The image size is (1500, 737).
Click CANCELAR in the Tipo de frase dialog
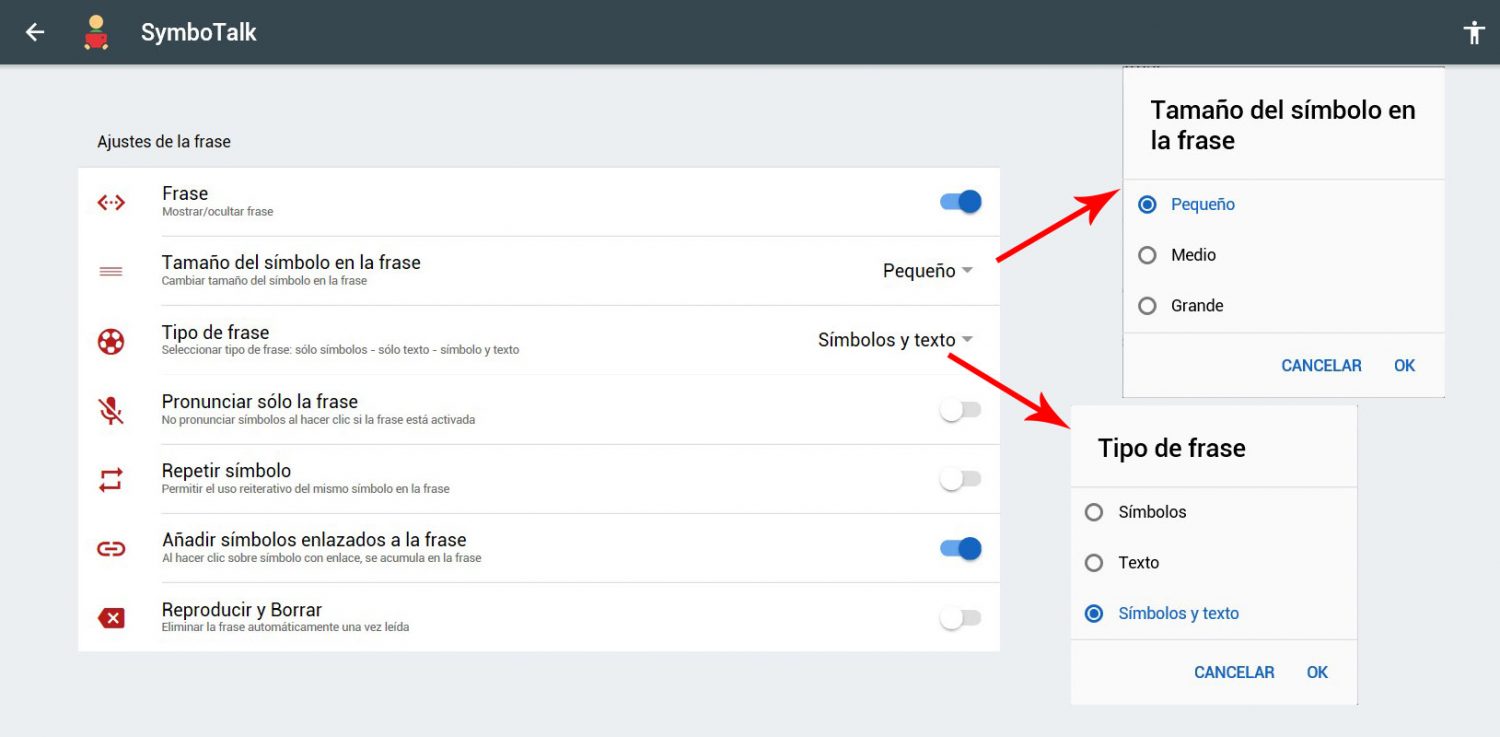[x=1234, y=671]
